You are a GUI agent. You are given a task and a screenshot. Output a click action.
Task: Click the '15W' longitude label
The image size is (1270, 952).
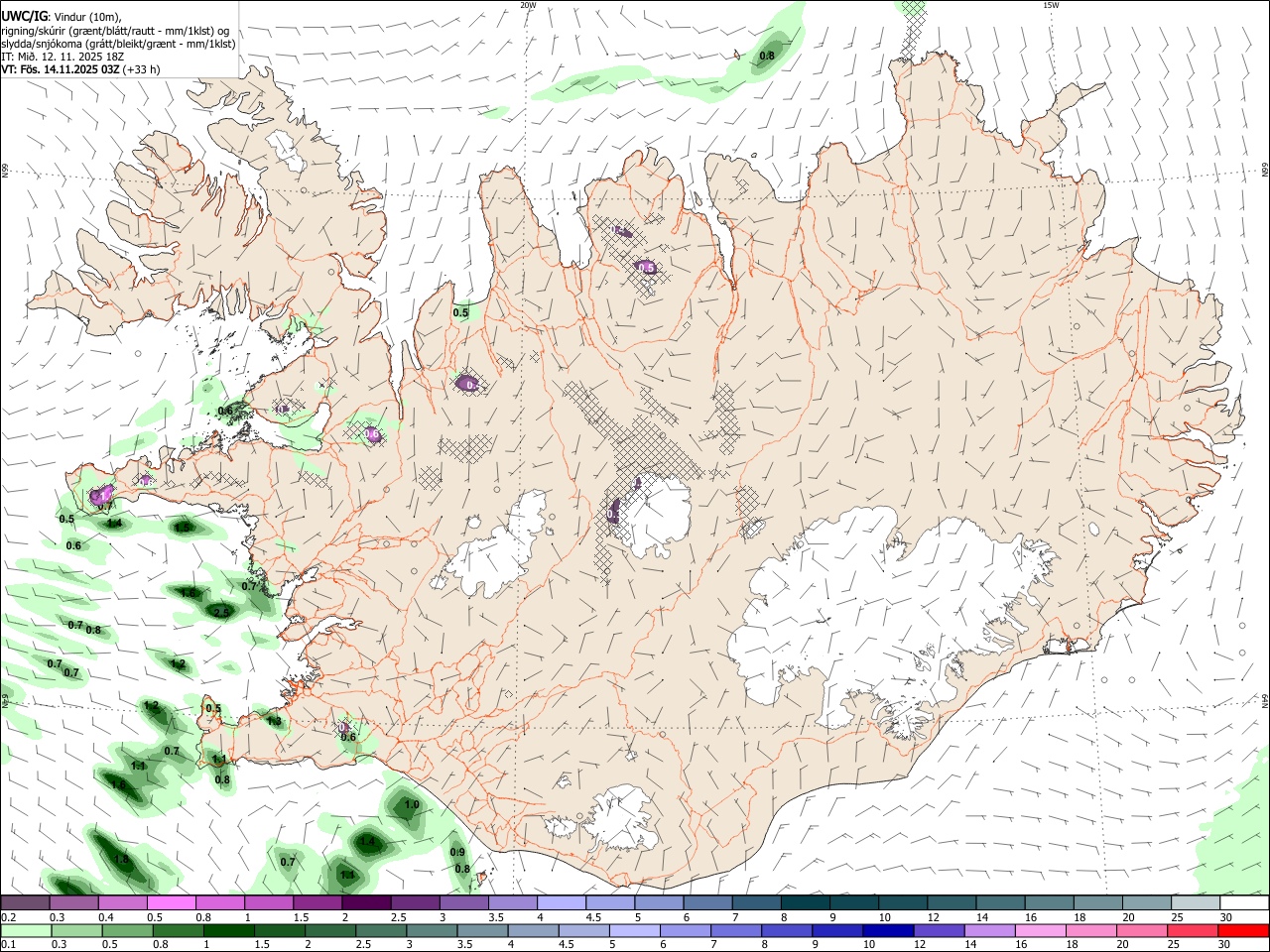coord(1051,5)
